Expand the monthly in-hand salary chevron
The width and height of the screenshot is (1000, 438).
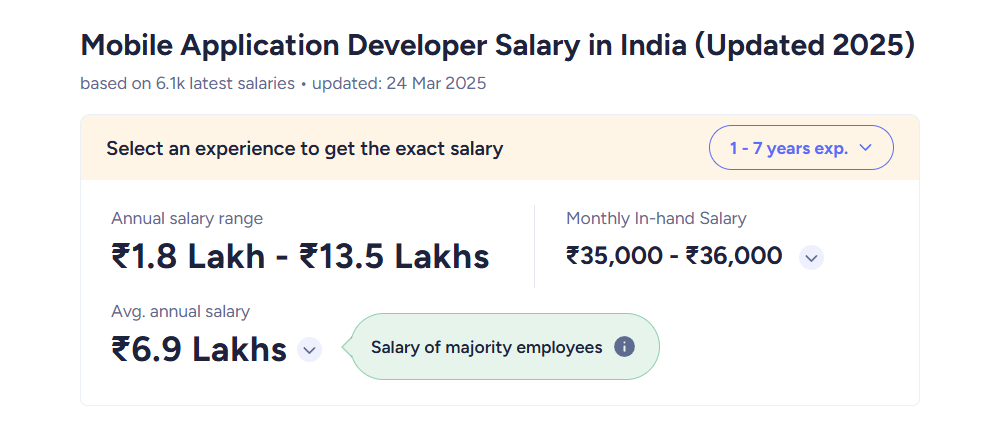click(811, 258)
